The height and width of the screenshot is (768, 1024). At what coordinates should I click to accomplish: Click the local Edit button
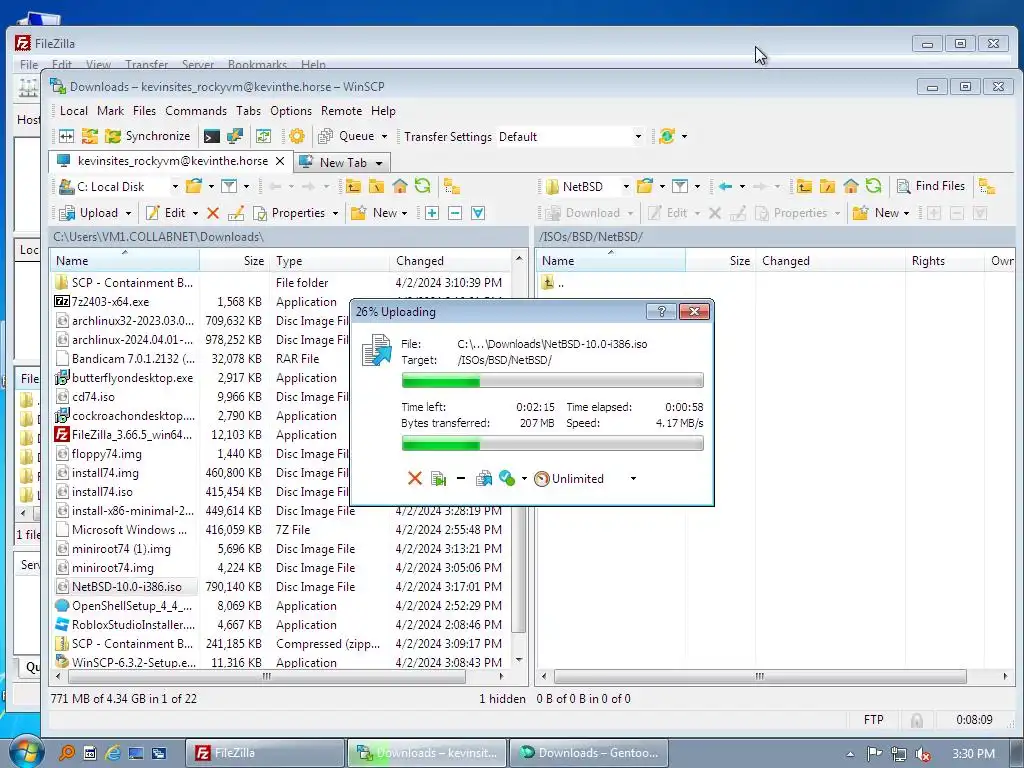click(167, 213)
